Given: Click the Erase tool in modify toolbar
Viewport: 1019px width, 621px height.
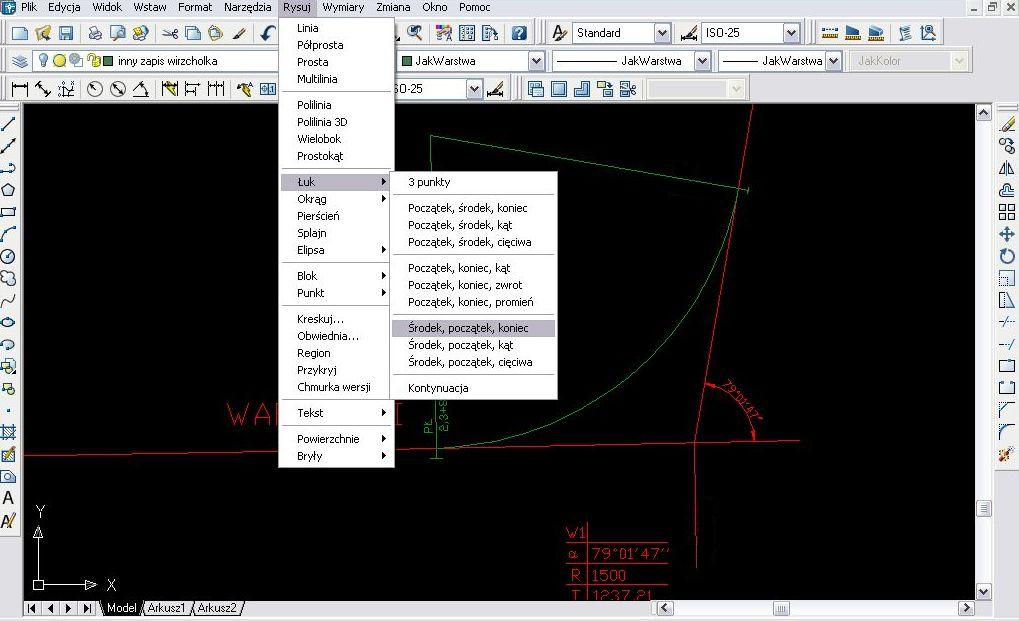Looking at the screenshot, I should tap(1007, 123).
